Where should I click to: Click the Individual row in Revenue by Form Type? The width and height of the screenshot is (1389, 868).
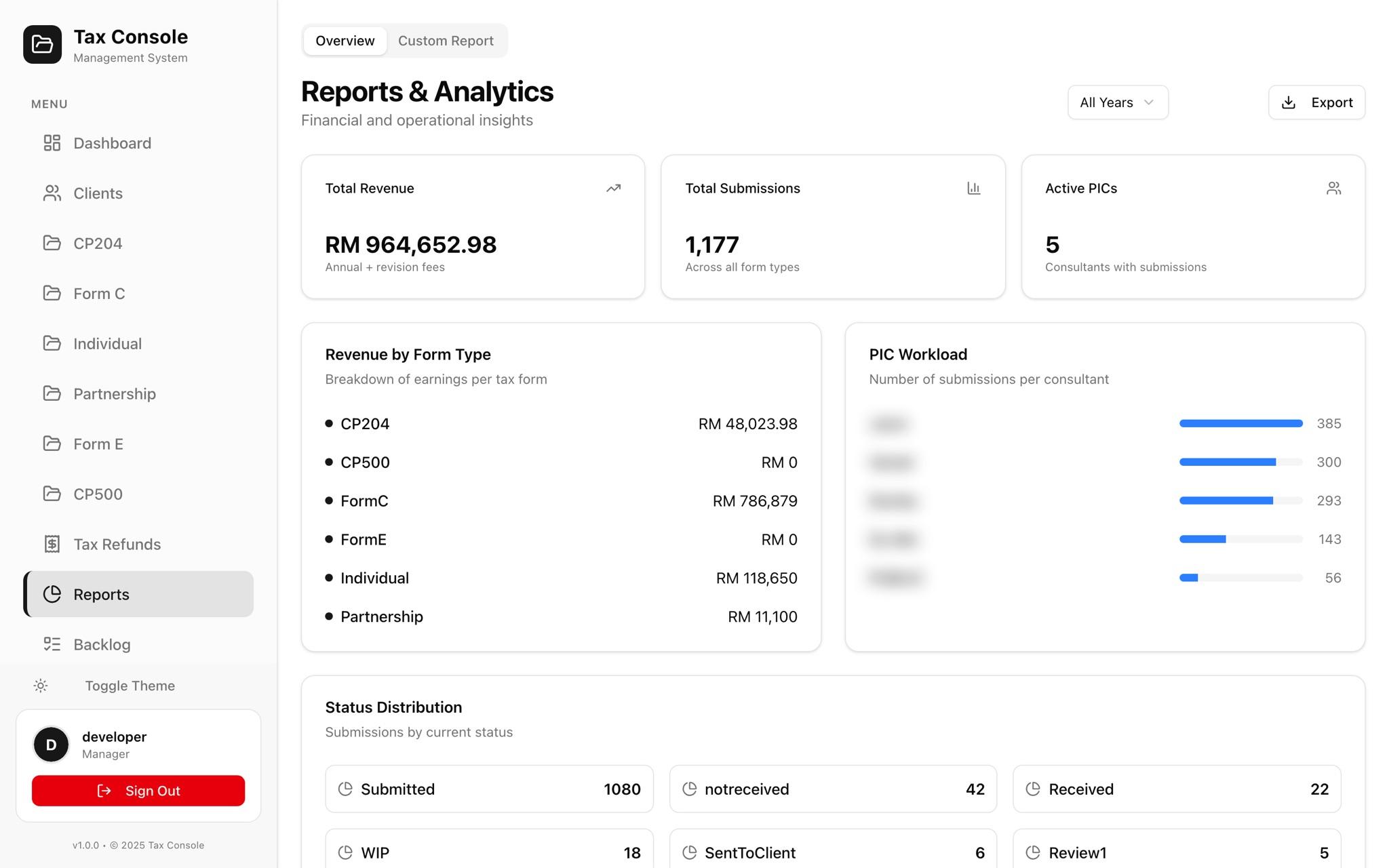pos(561,578)
